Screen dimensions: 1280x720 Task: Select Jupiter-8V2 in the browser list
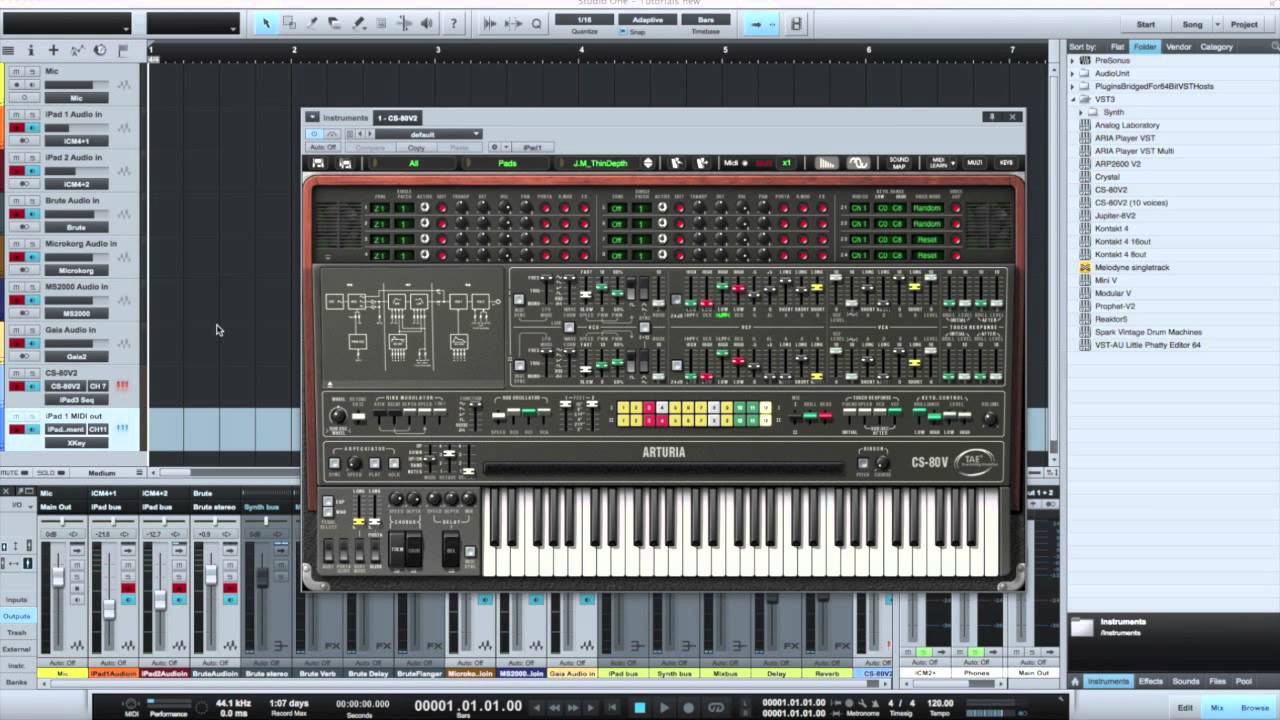(1116, 216)
